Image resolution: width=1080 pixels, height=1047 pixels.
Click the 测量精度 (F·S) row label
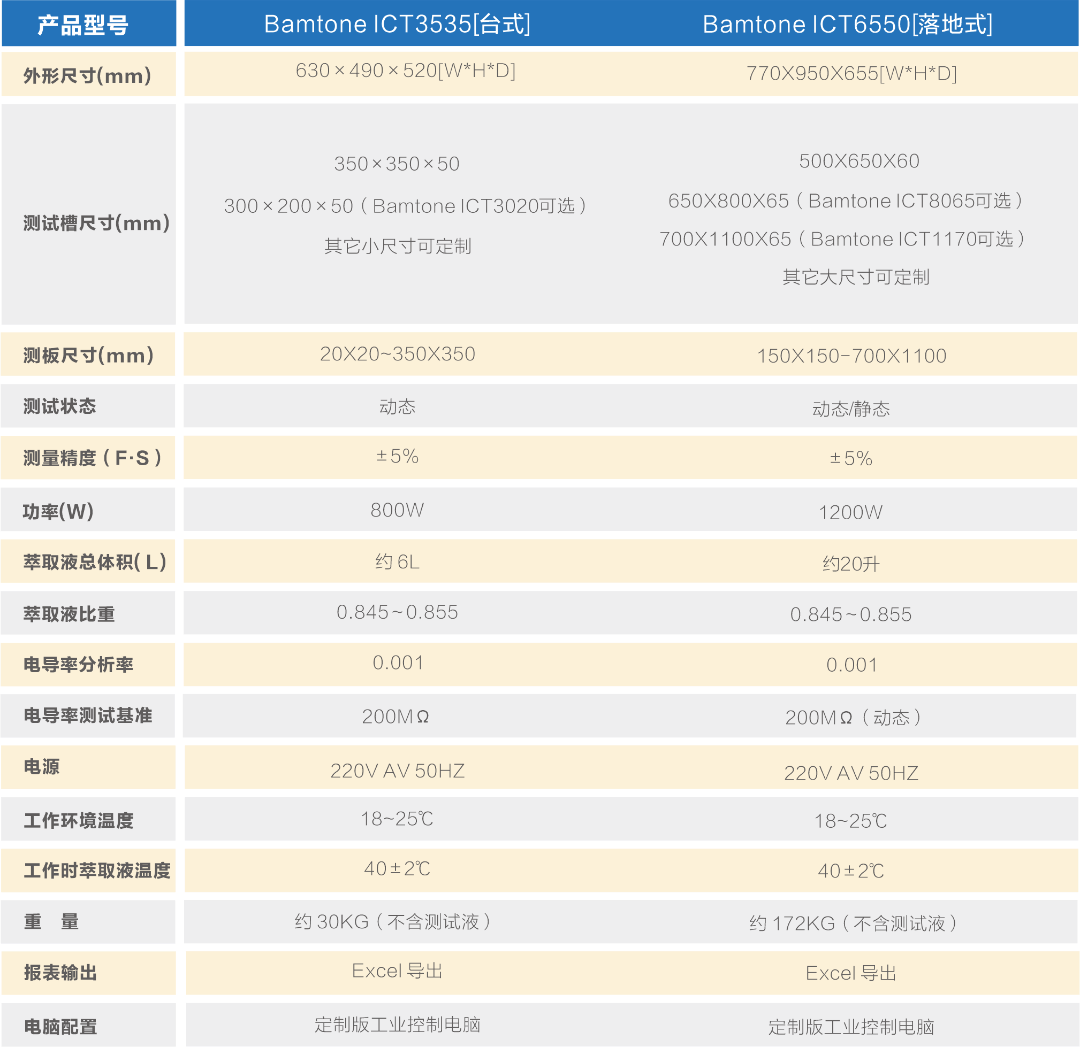point(92,458)
